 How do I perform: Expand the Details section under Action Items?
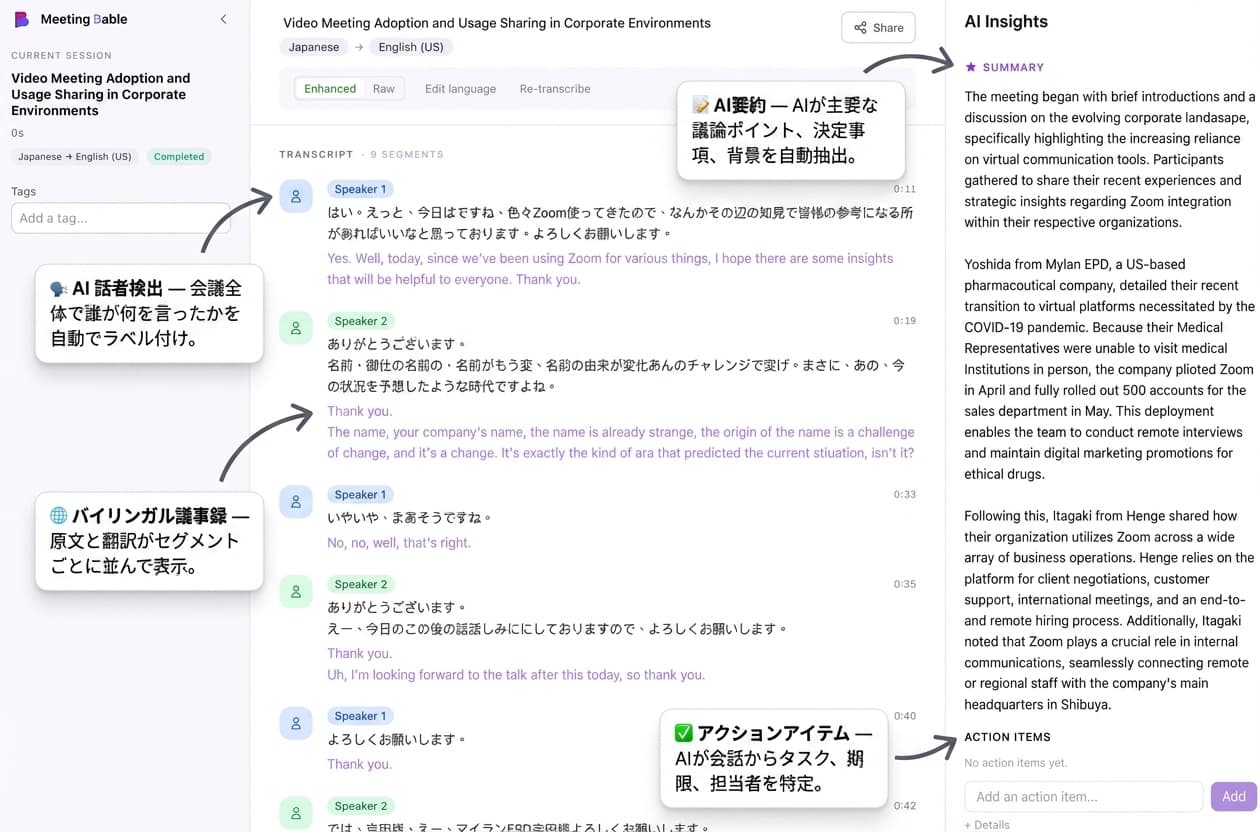986,824
